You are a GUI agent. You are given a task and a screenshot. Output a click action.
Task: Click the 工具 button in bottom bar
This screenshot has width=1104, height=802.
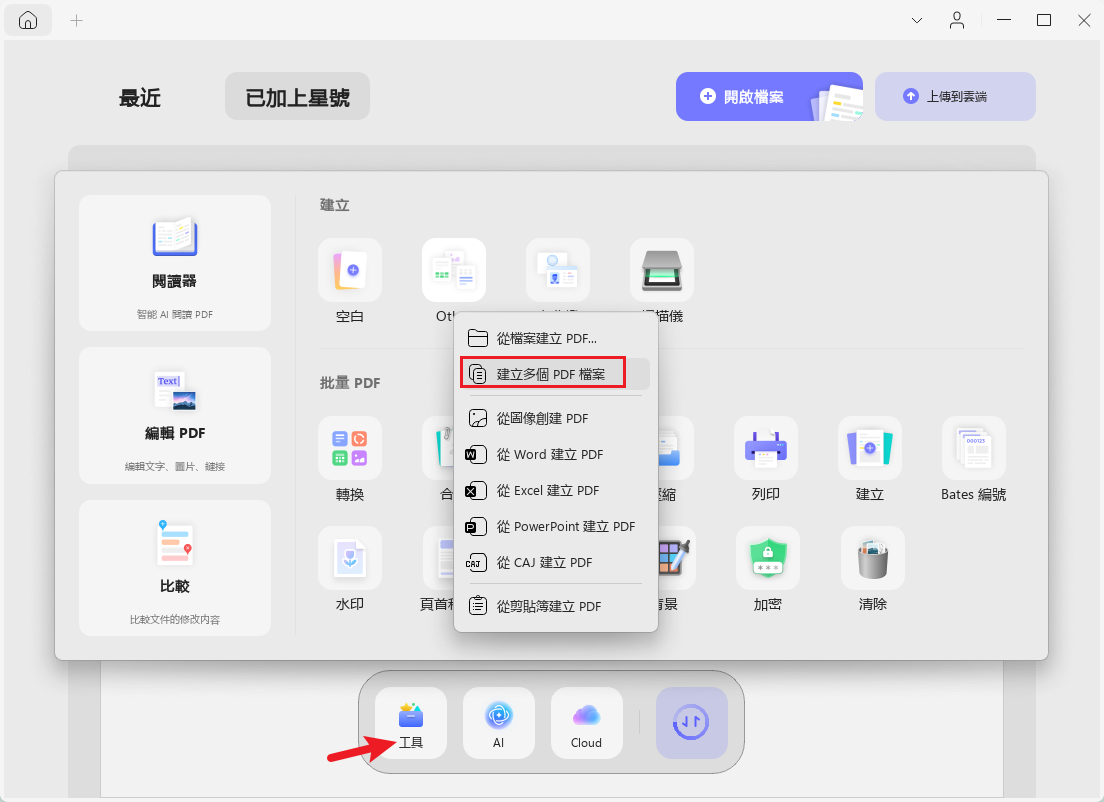(x=411, y=723)
